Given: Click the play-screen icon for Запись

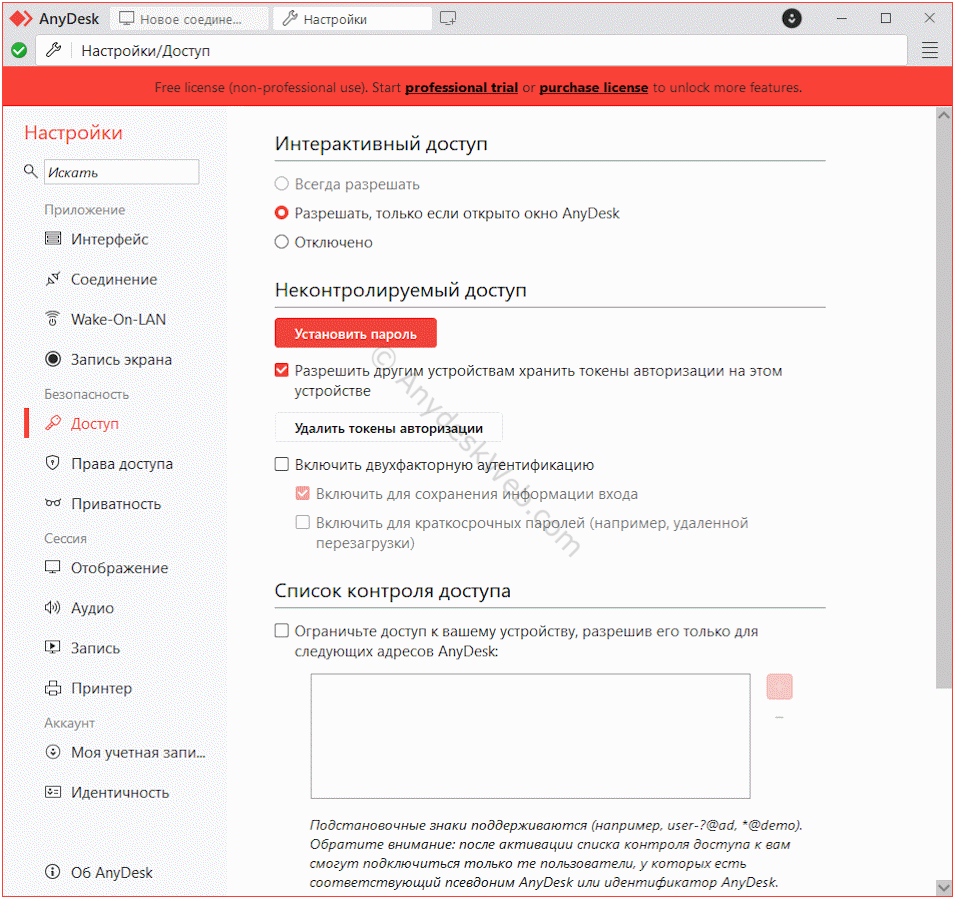Looking at the screenshot, I should [53, 647].
